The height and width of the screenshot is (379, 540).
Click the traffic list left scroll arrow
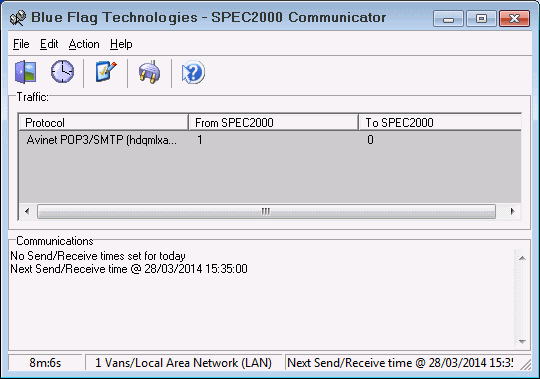pos(27,211)
